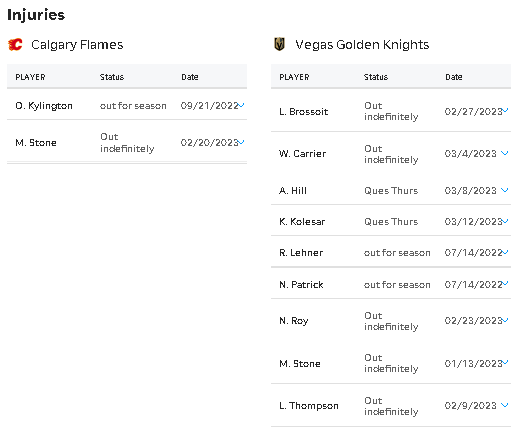Screen dimensions: 523x436
Task: Select the O. Kylington player name
Action: tap(44, 106)
